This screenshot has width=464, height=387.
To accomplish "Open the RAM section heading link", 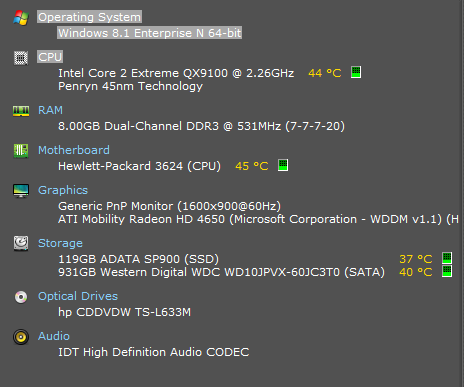I will pyautogui.click(x=50, y=110).
